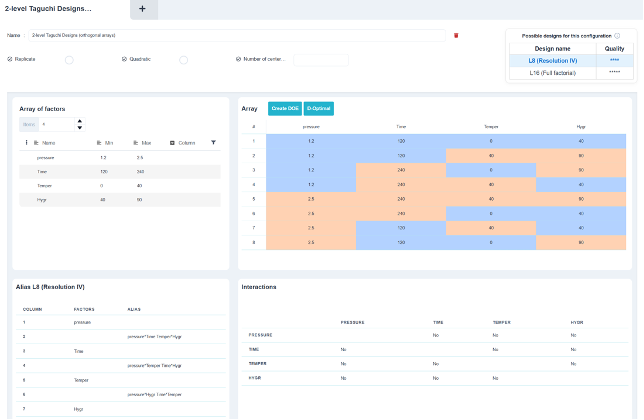The height and width of the screenshot is (420, 644).
Task: Click the D-Optimal button
Action: click(x=319, y=108)
